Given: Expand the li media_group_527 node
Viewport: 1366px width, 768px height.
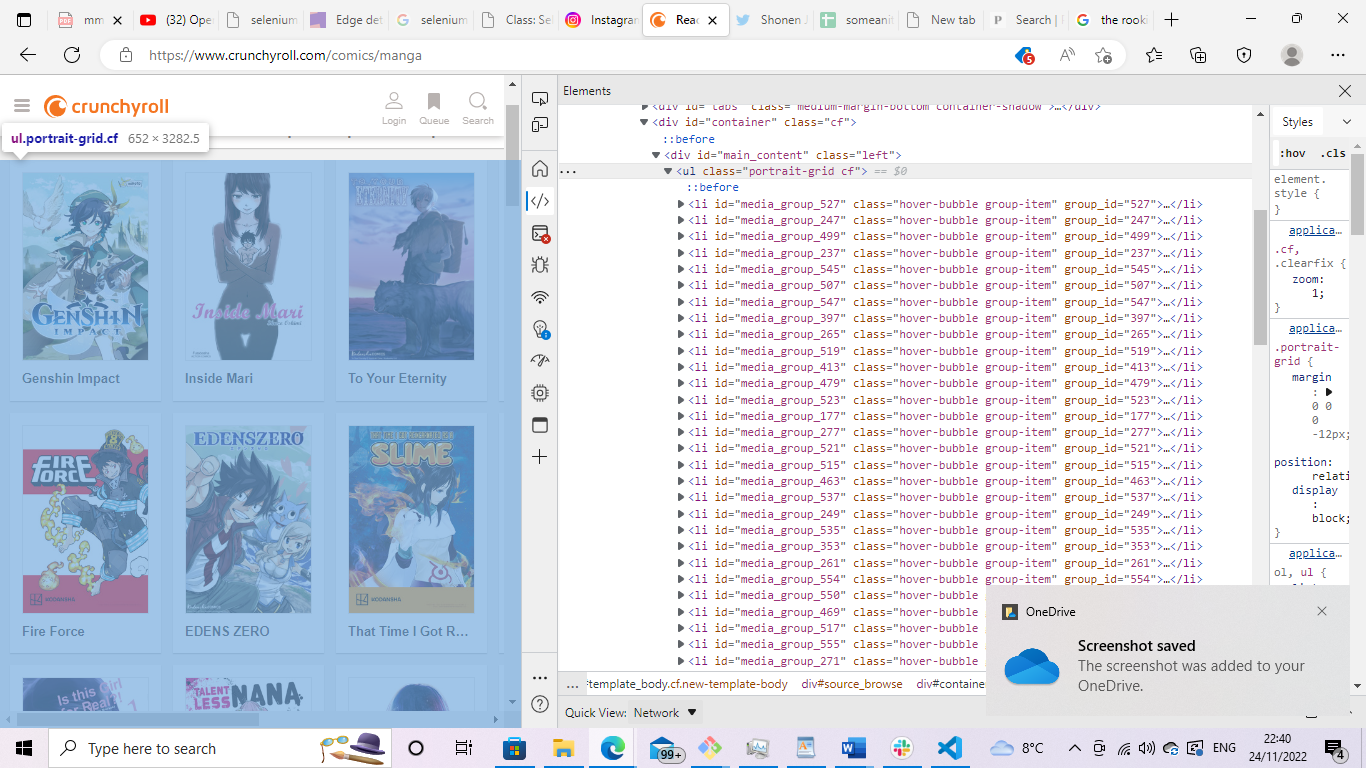Looking at the screenshot, I should (x=681, y=205).
